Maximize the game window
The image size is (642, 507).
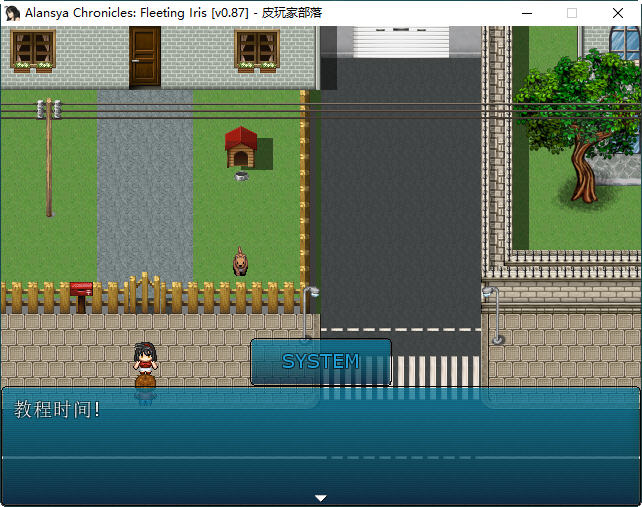pos(572,13)
